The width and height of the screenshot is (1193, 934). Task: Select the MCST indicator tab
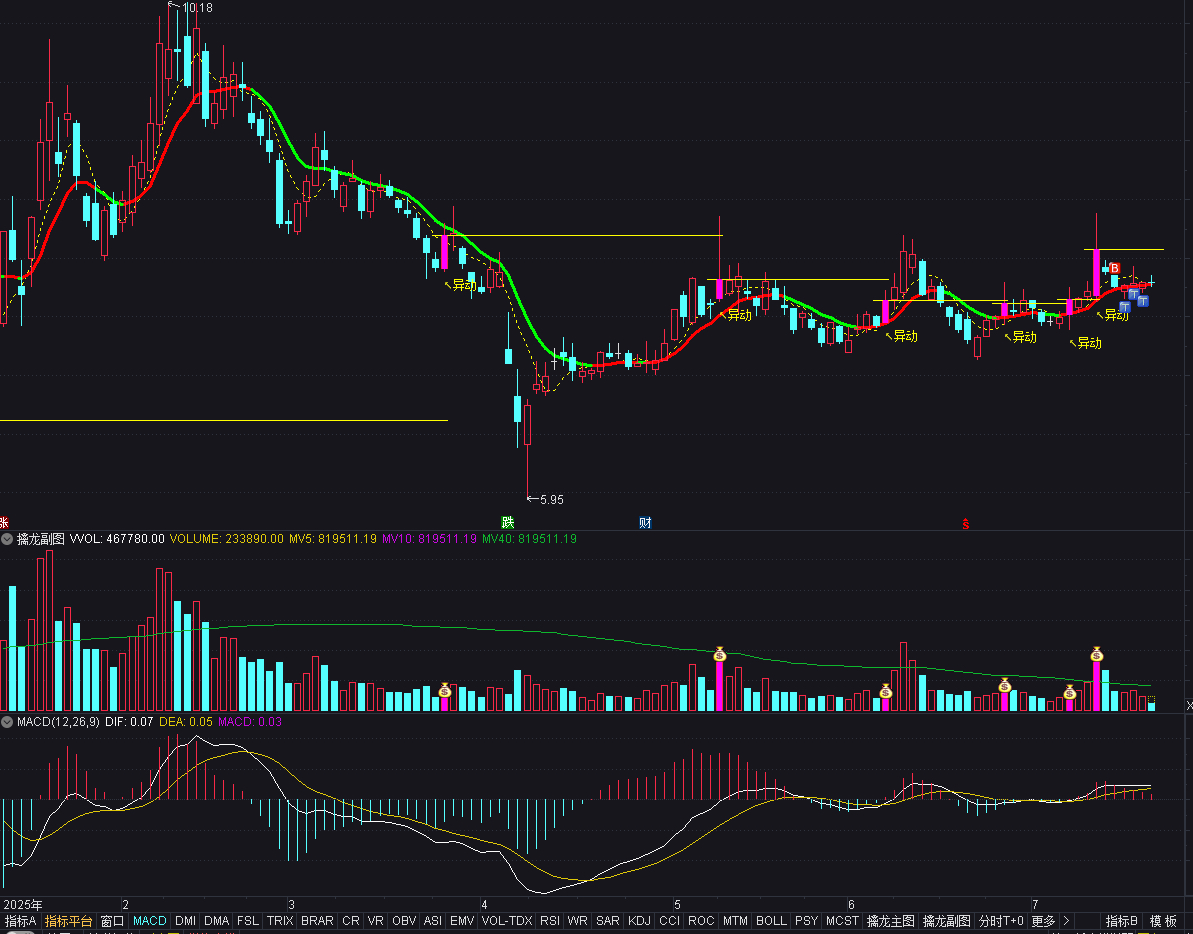click(842, 920)
